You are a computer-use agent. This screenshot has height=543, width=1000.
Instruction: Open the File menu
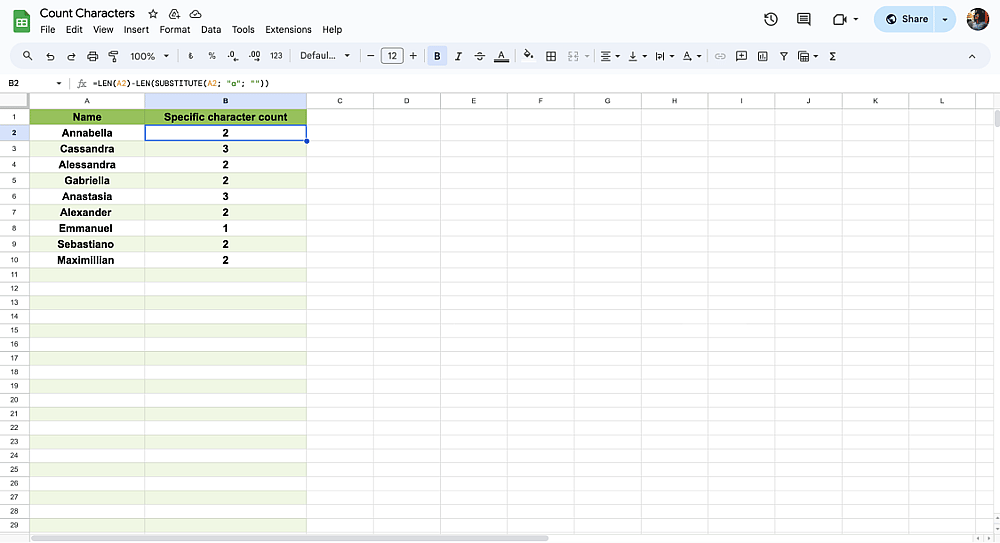click(x=47, y=29)
